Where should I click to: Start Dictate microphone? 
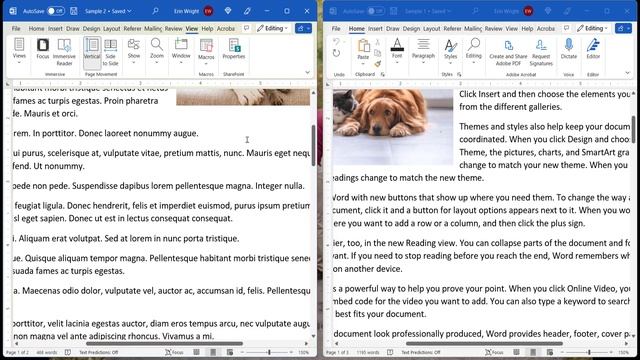pos(569,49)
